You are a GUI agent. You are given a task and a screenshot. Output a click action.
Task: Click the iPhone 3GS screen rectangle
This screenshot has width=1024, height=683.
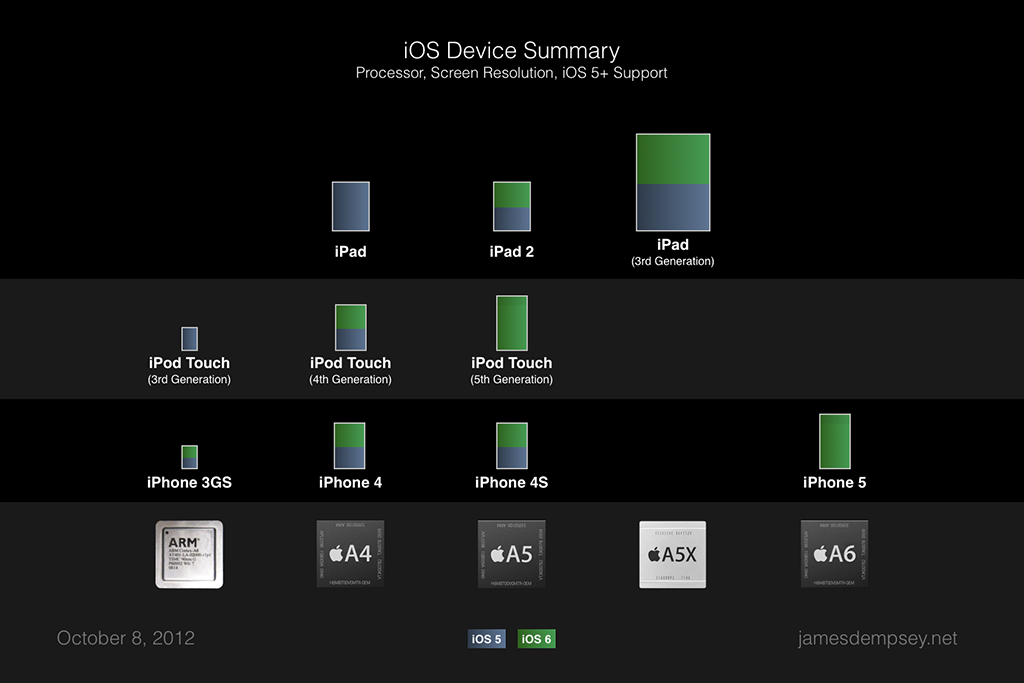click(189, 457)
